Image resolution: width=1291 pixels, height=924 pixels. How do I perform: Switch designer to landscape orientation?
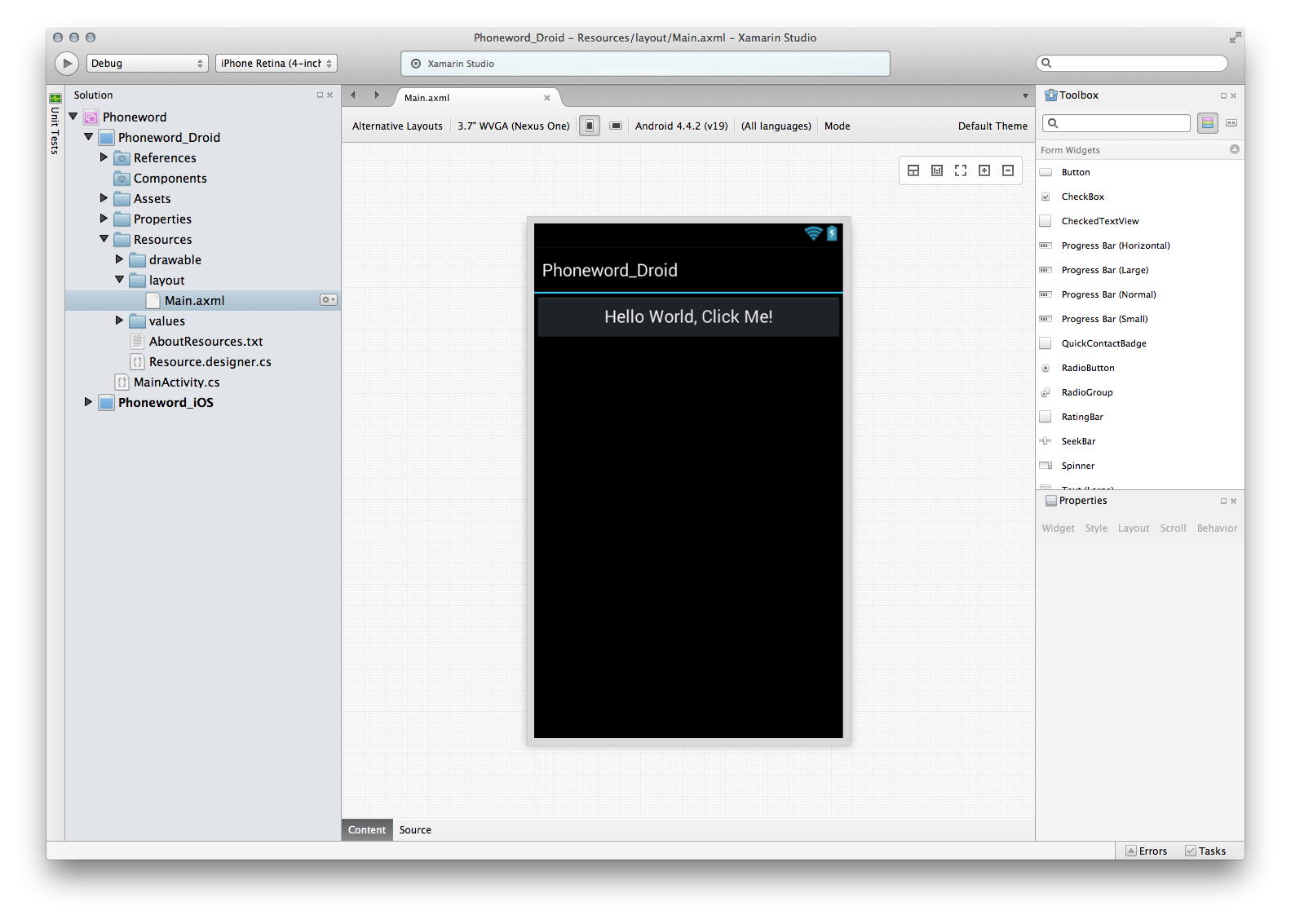click(616, 126)
